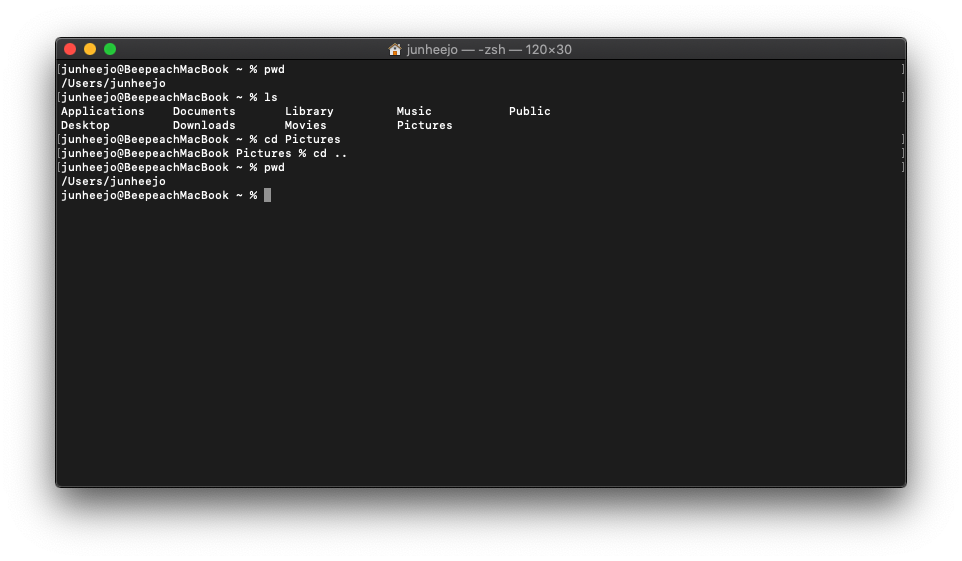Click the 'ls' command text
This screenshot has width=962, height=561.
pyautogui.click(x=271, y=97)
